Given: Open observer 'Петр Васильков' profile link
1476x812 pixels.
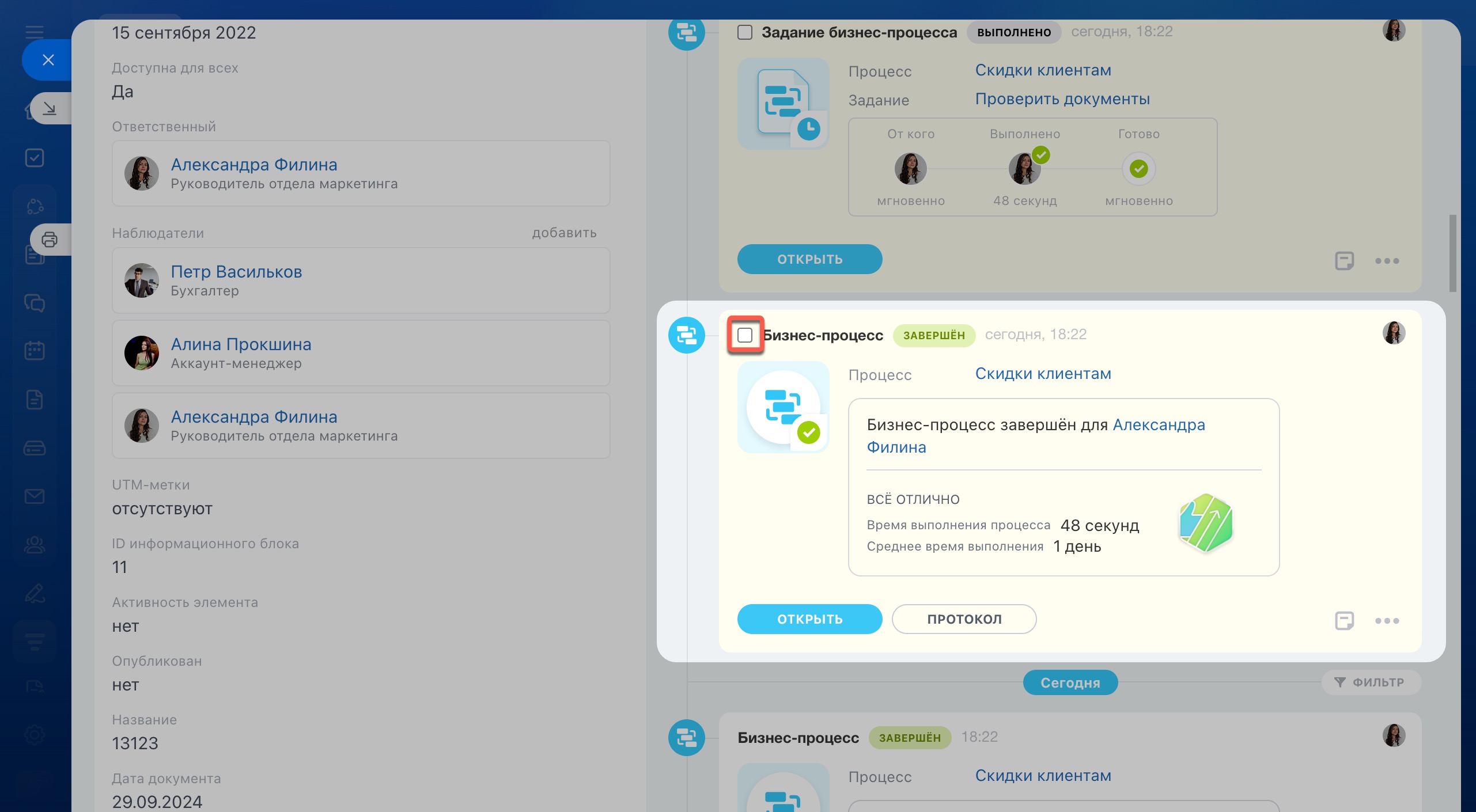Looking at the screenshot, I should coord(236,271).
